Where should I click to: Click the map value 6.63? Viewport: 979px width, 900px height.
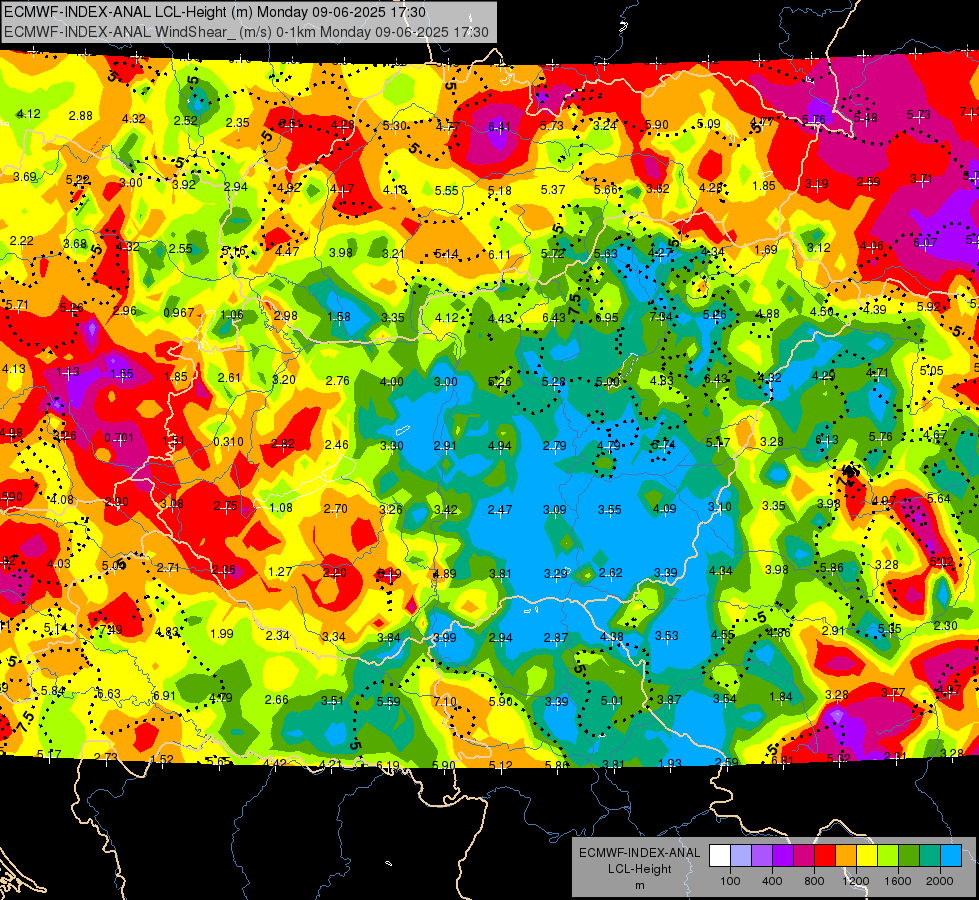[x=109, y=693]
